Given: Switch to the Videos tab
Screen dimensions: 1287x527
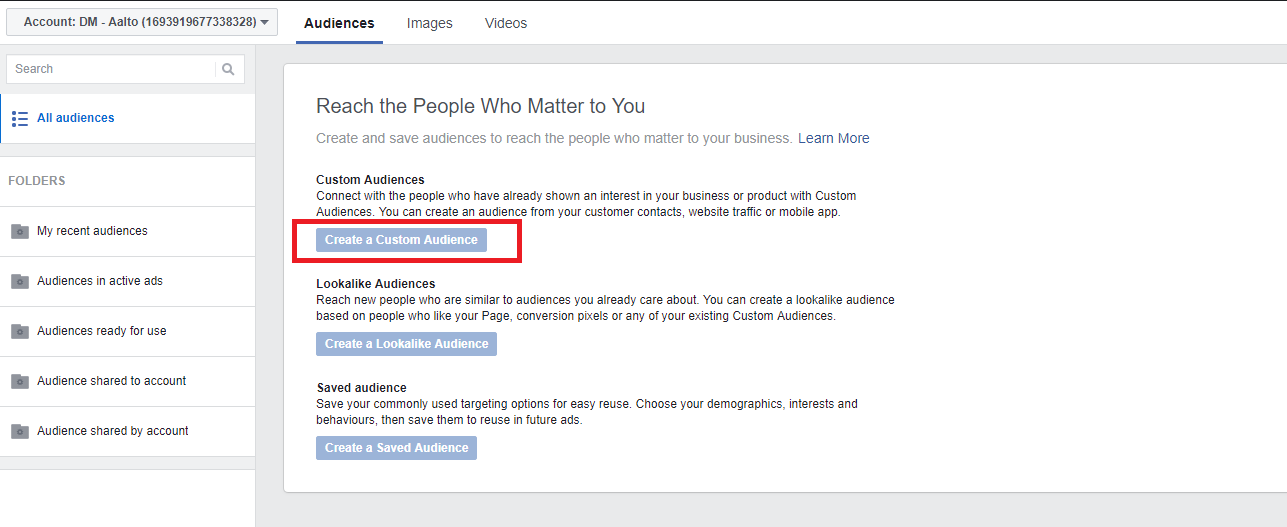Looking at the screenshot, I should (506, 23).
